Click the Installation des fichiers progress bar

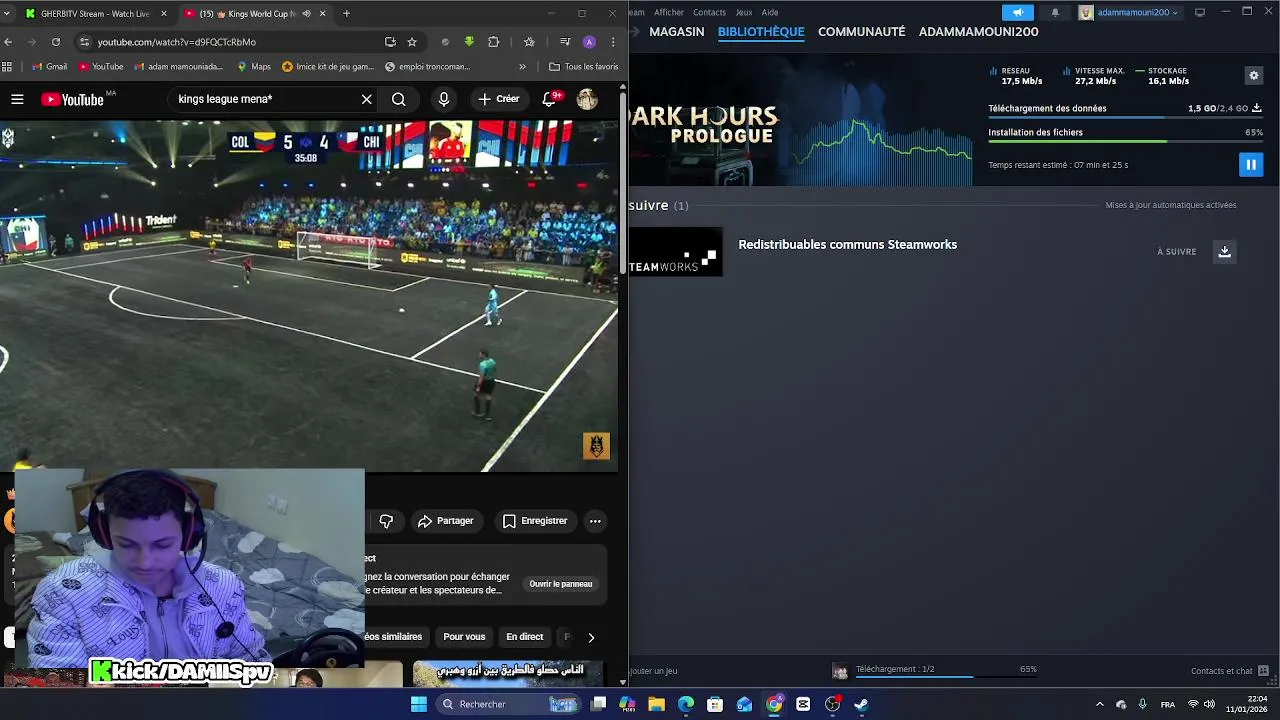point(1125,142)
